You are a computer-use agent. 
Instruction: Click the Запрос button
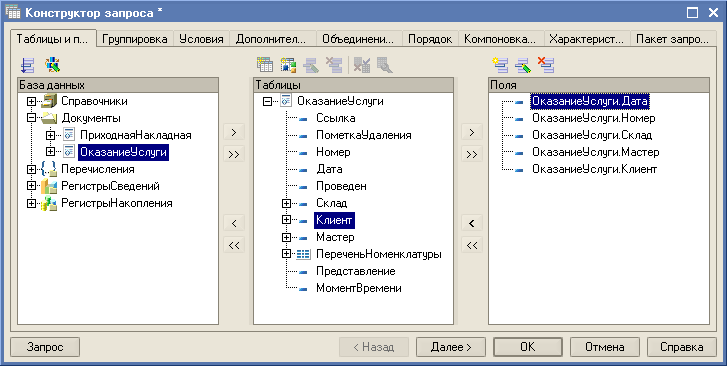pos(45,347)
